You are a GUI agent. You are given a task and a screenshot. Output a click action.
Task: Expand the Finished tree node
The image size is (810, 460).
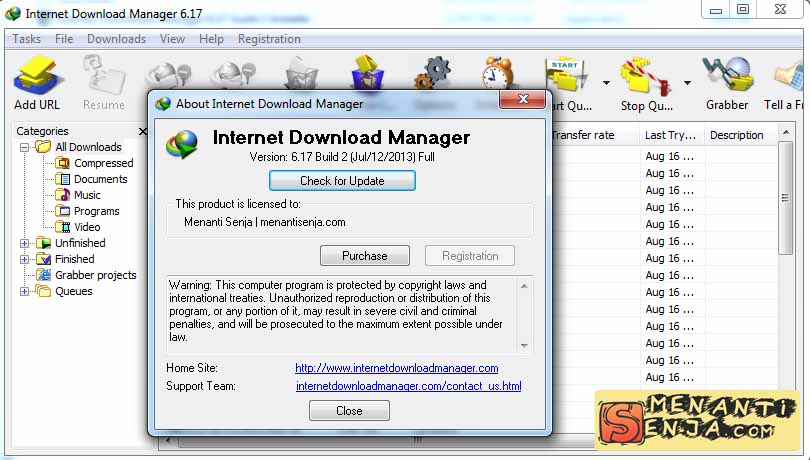[x=24, y=259]
